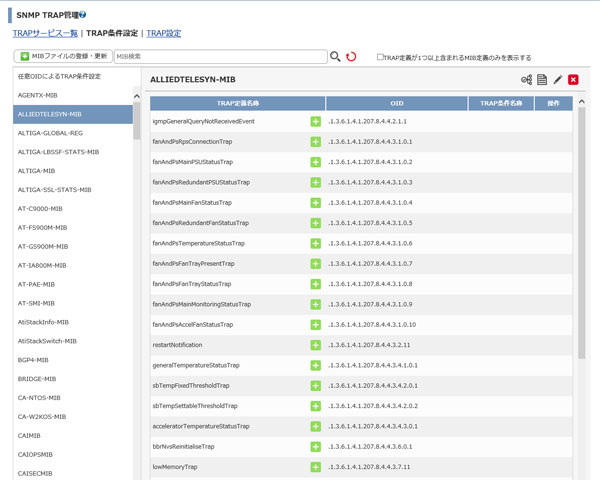The width and height of the screenshot is (600, 480).
Task: Select ALTIGA-MIB in the MIB list
Action: 73,171
